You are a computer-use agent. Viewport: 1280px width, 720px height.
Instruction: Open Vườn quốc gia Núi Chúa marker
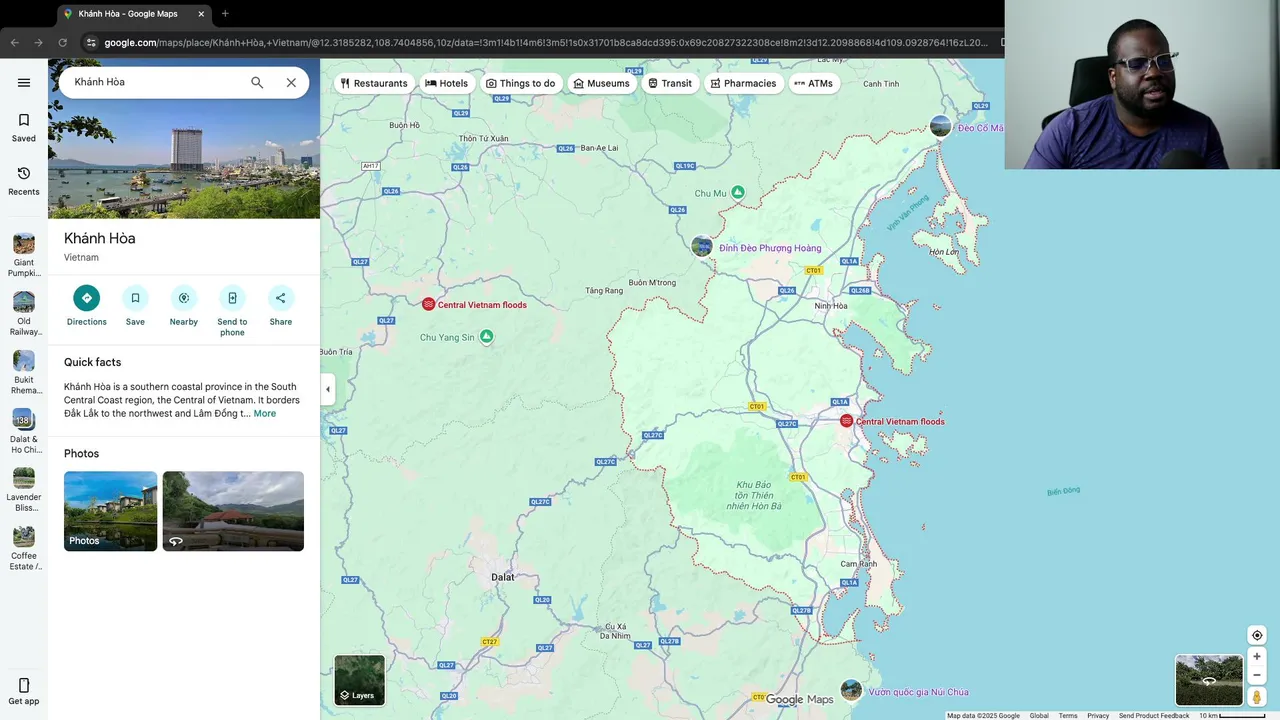pyautogui.click(x=851, y=690)
